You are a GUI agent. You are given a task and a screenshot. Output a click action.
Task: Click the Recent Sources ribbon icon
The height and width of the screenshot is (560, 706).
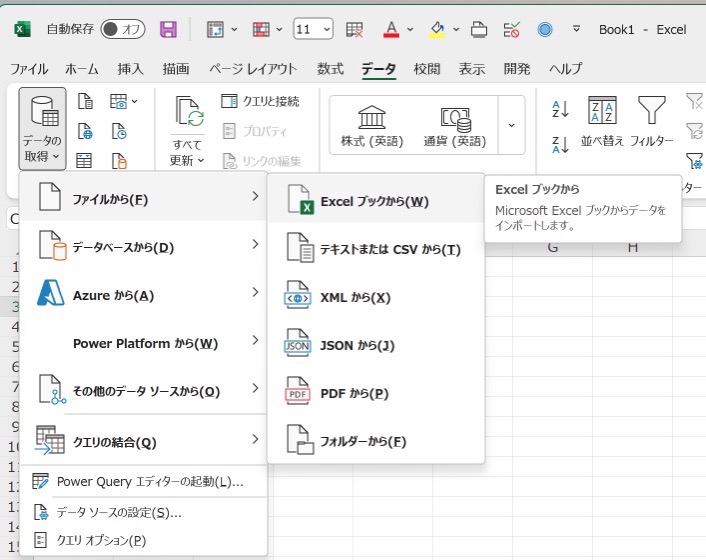point(119,131)
